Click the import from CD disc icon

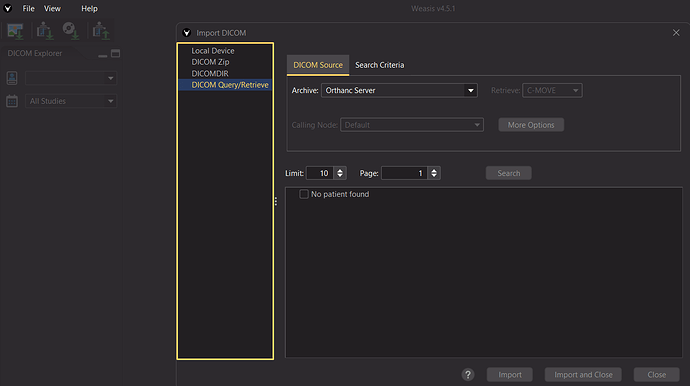coord(70,31)
